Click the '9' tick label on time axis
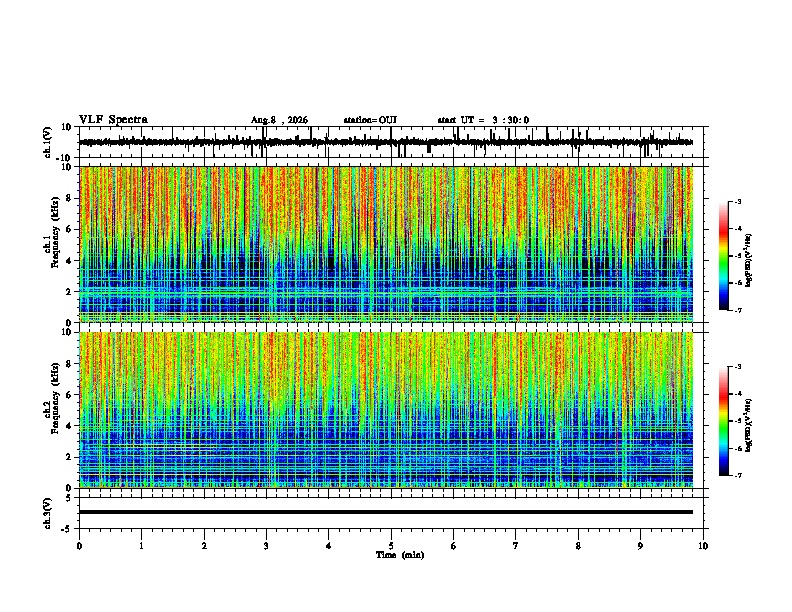This screenshot has height=612, width=792. [x=640, y=546]
